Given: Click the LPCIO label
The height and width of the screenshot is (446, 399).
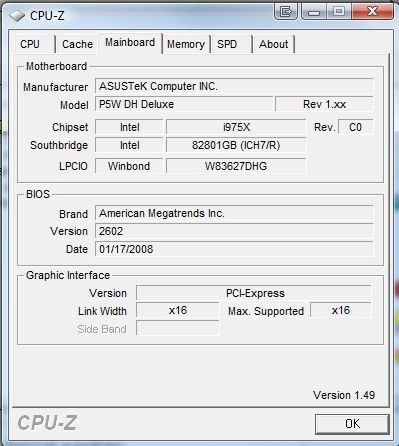Looking at the screenshot, I should point(73,166).
